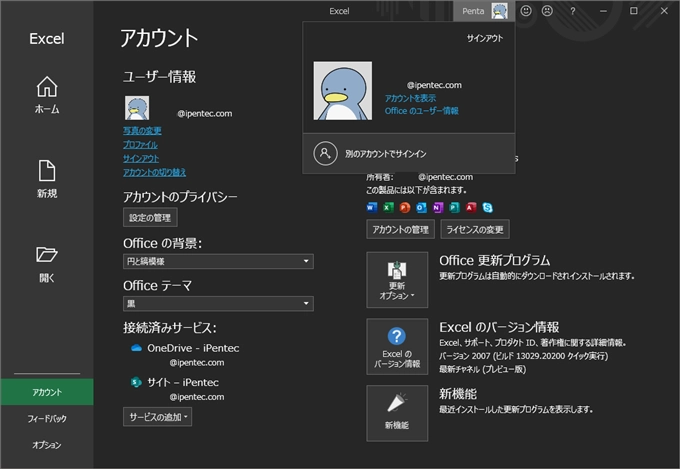
Task: Click the アカウントの切り替え link
Action: (x=154, y=172)
